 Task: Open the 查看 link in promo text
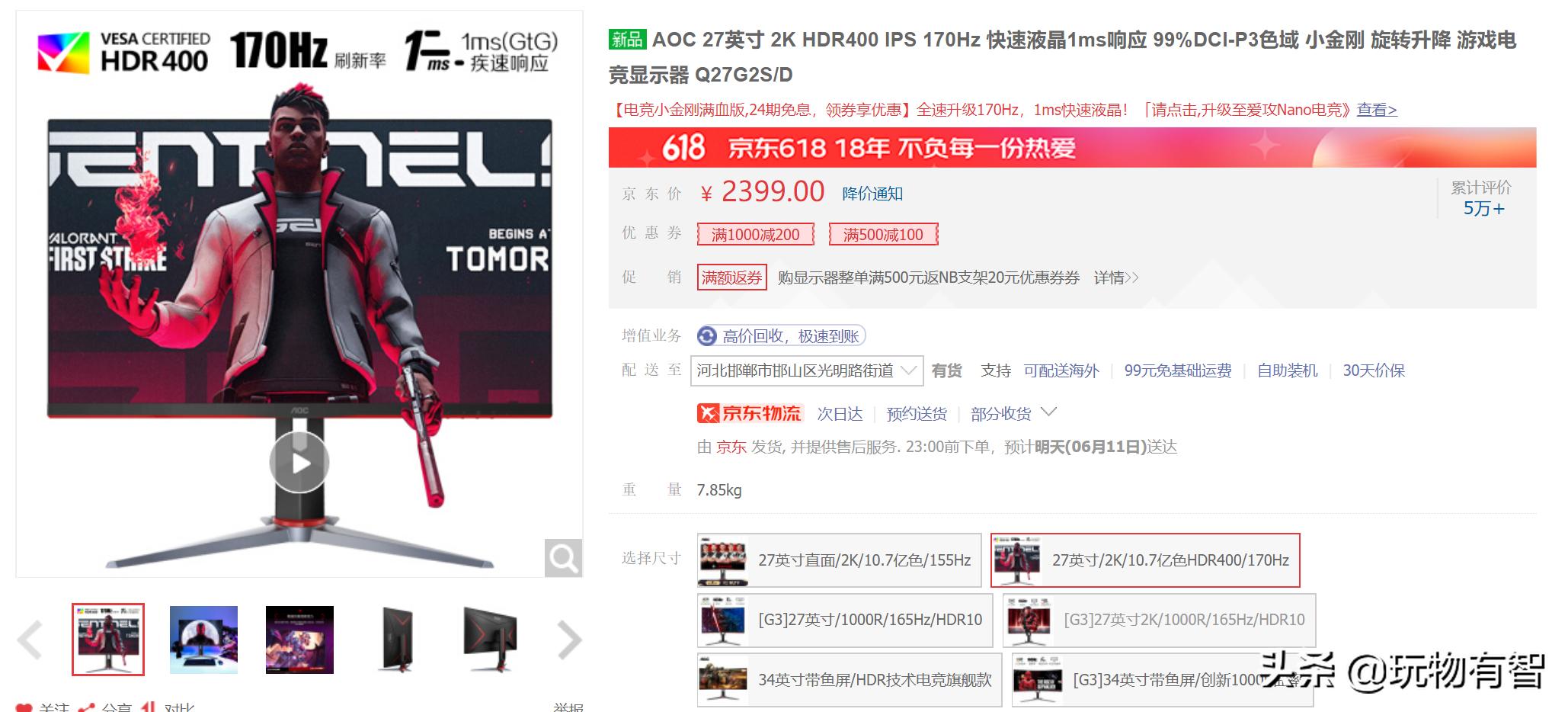click(x=1377, y=110)
